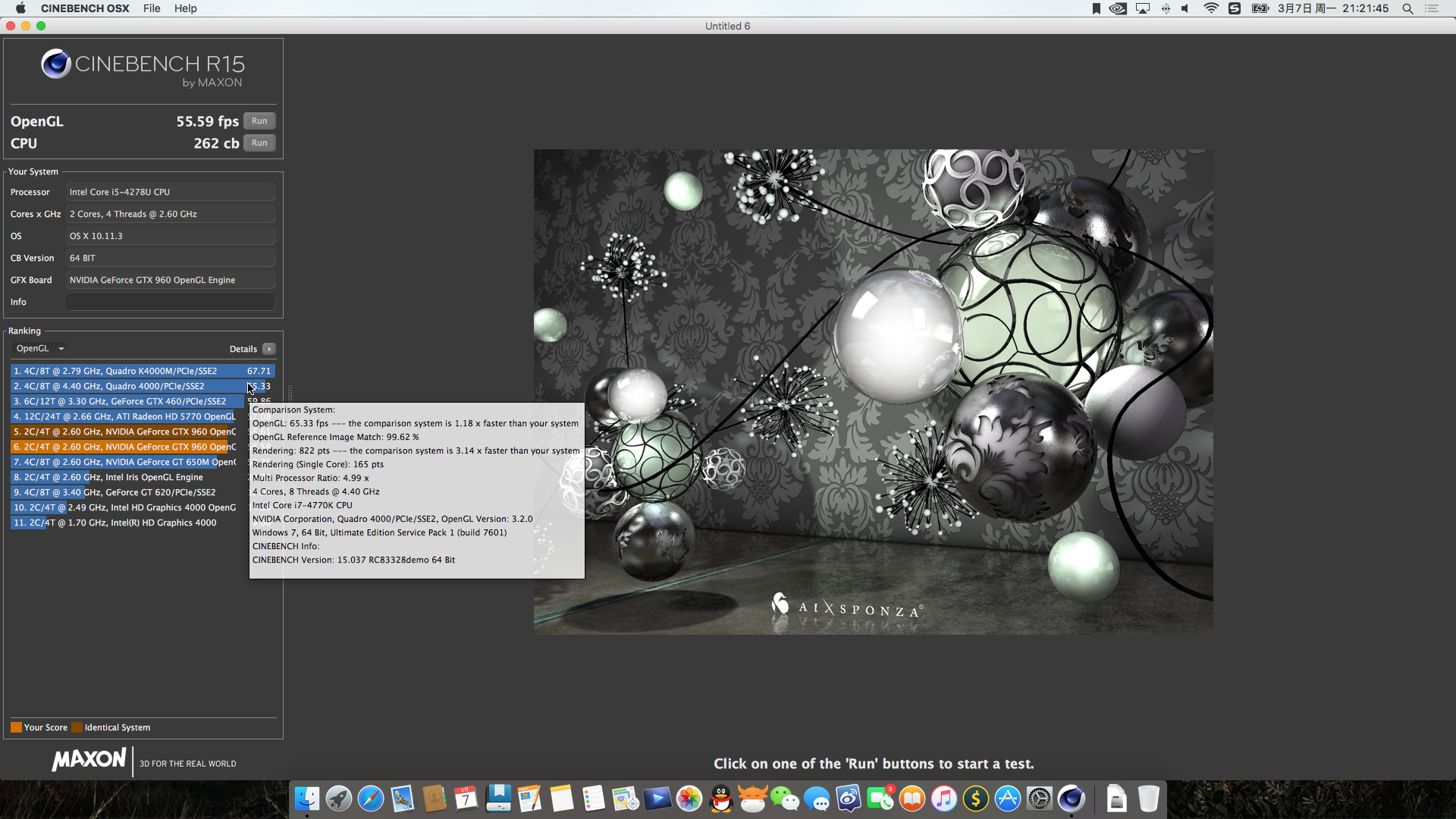Open the Help menu

coord(185,8)
